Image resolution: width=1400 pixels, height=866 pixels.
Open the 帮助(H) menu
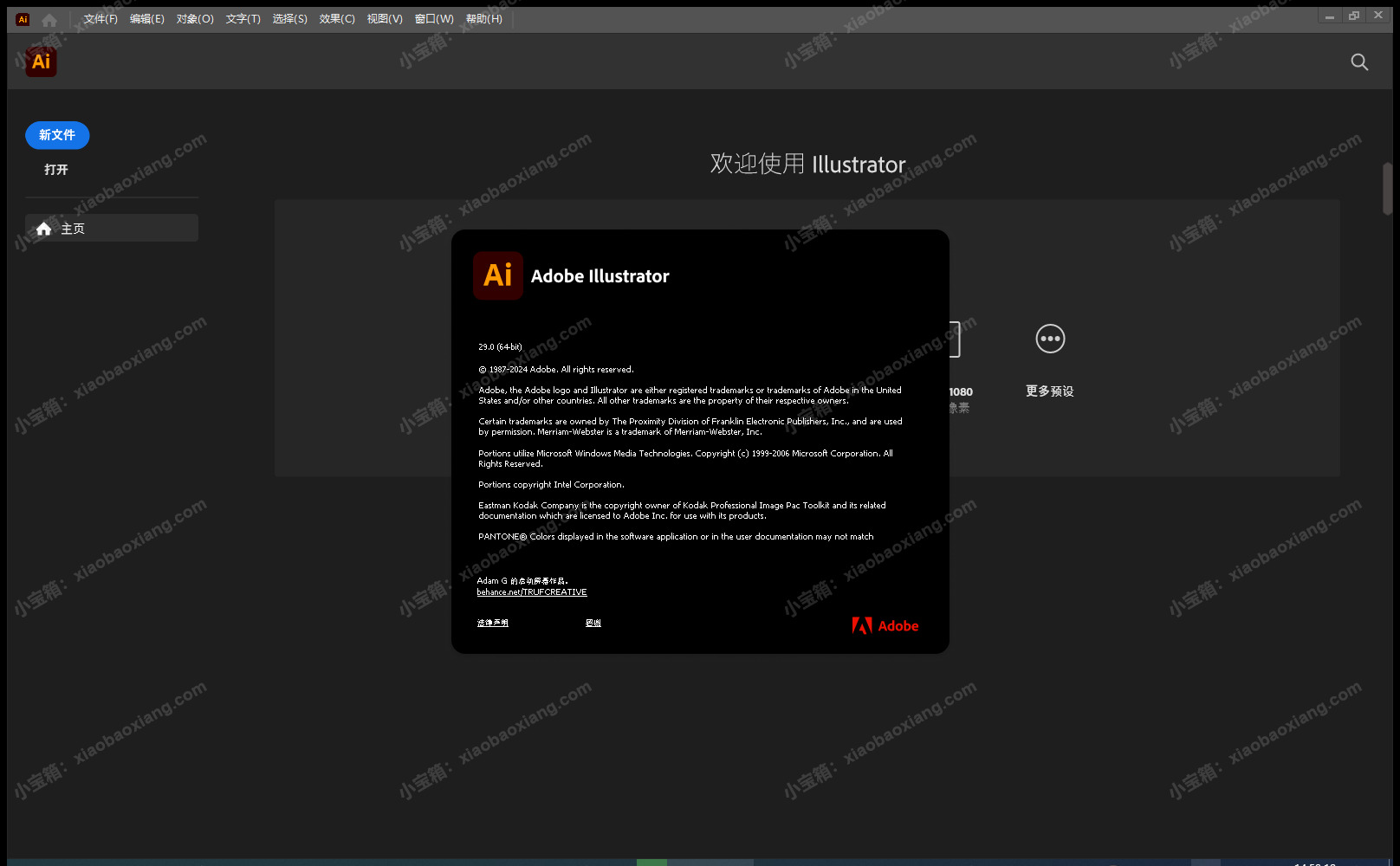(483, 19)
